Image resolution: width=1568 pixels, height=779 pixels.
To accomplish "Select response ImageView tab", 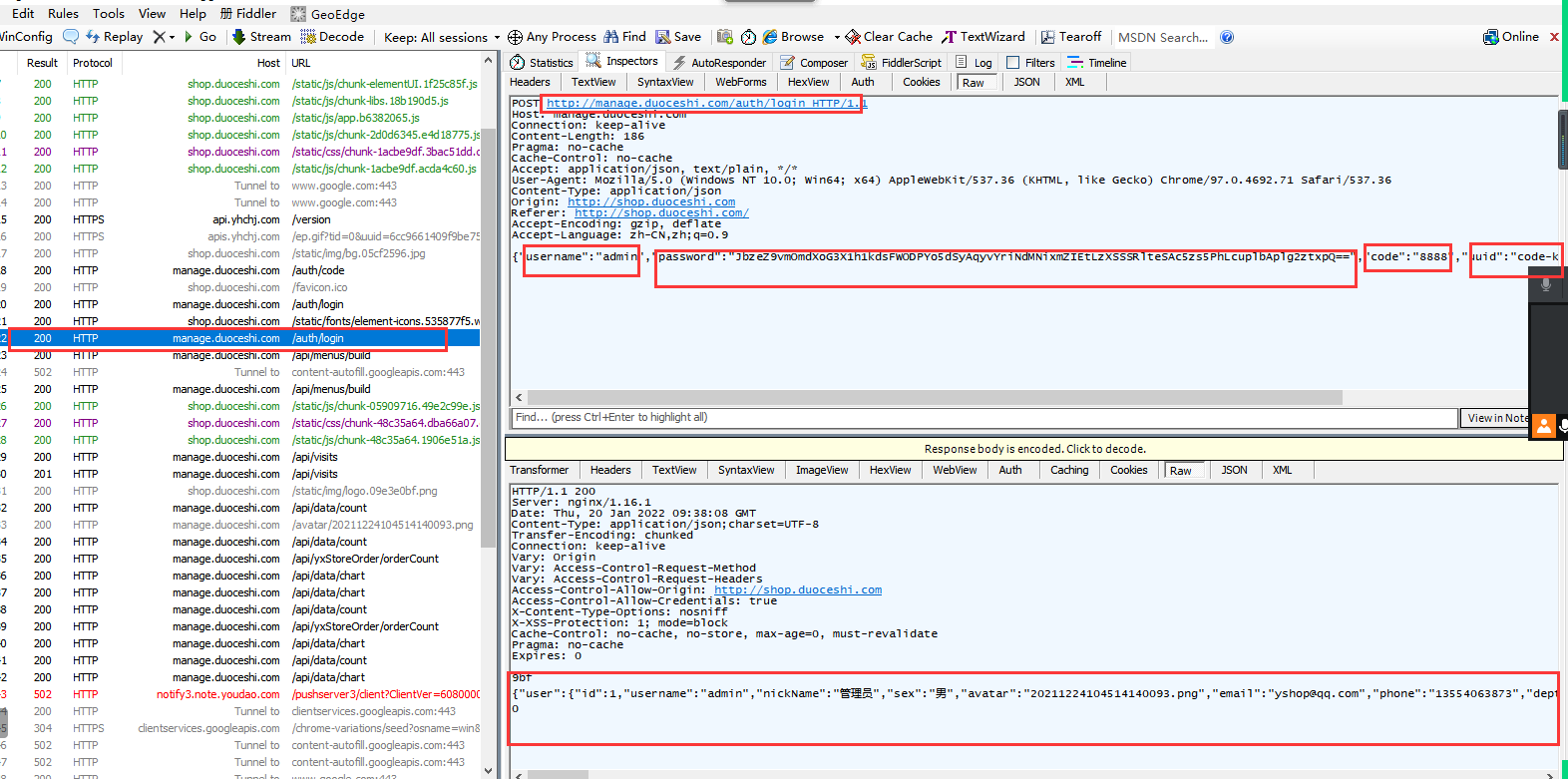I will [822, 470].
